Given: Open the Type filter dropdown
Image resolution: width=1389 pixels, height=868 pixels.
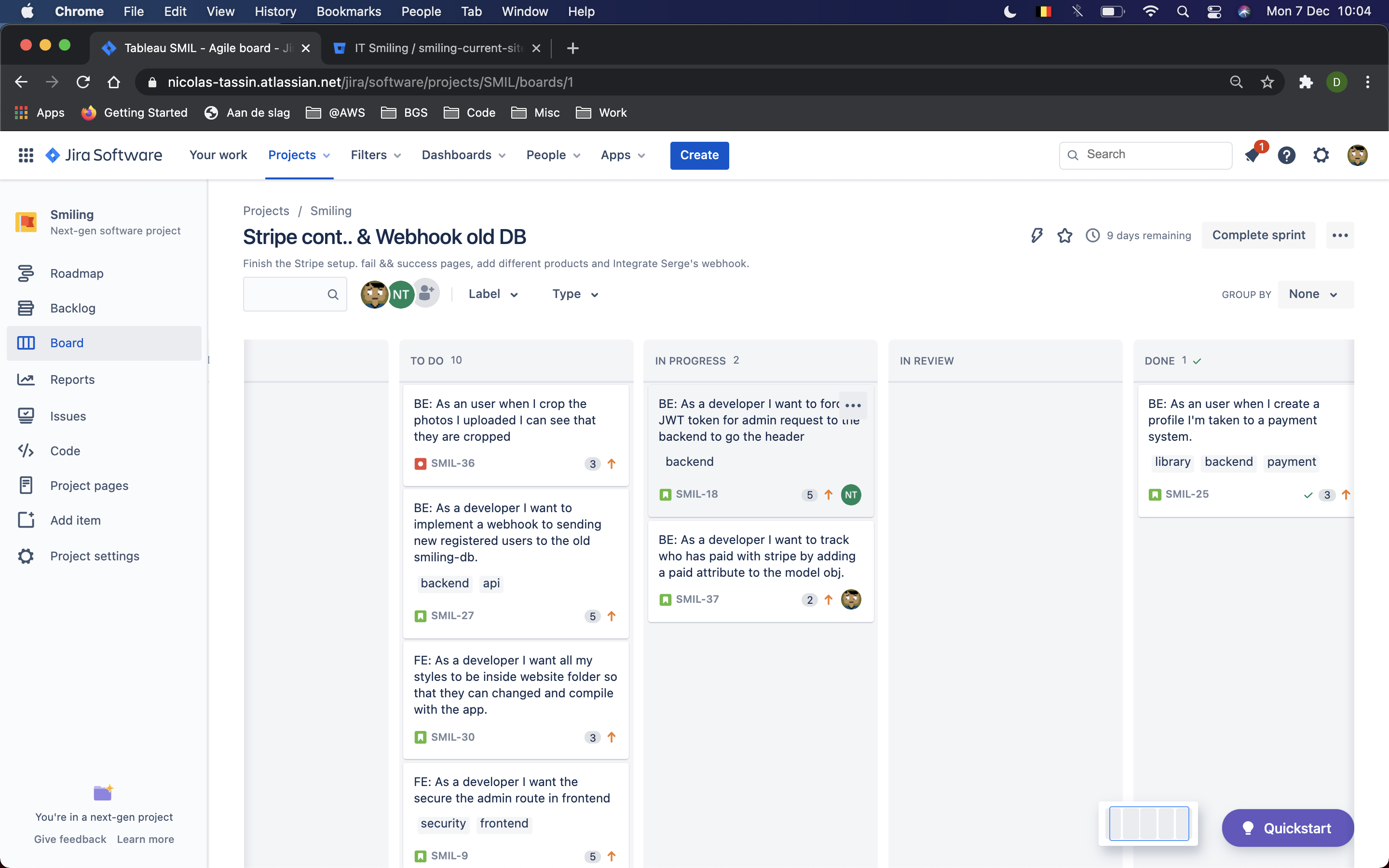Looking at the screenshot, I should tap(574, 294).
